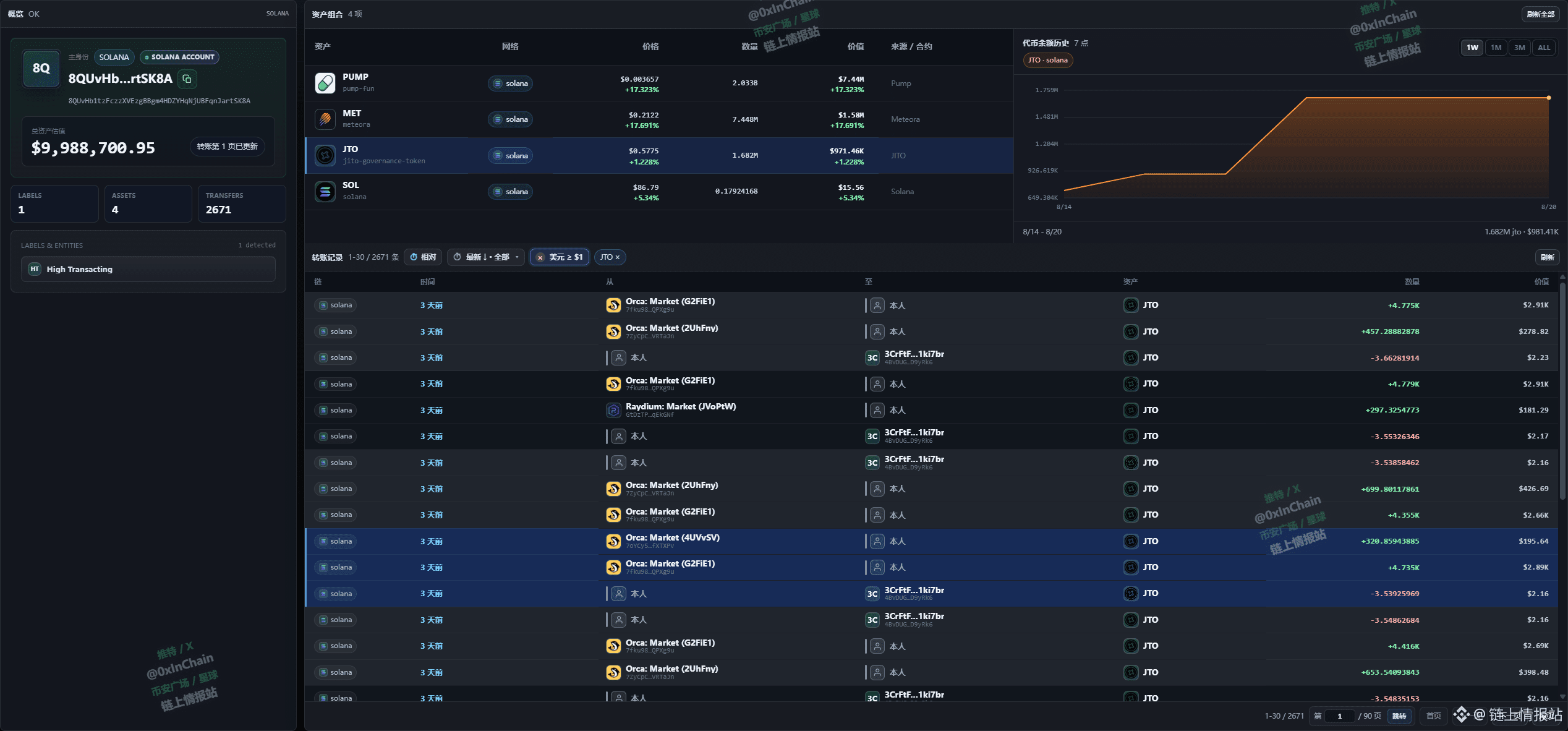Click the Orca icon on the +653.54093843 row
Image resolution: width=1568 pixels, height=731 pixels.
(x=613, y=672)
